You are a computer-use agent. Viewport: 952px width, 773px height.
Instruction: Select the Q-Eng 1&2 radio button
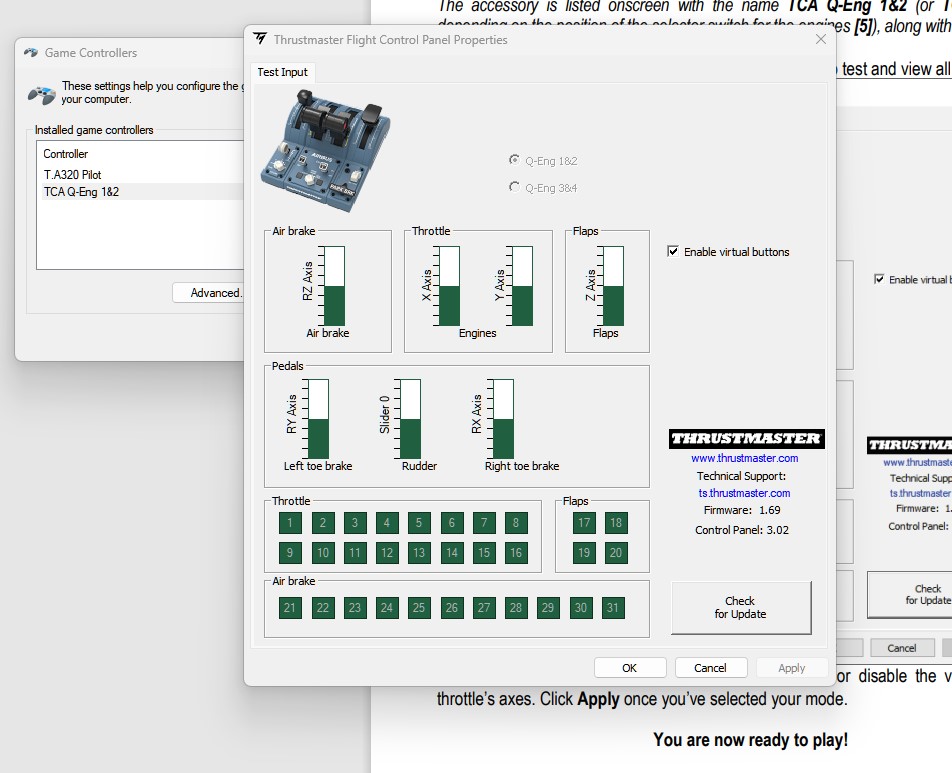click(515, 160)
